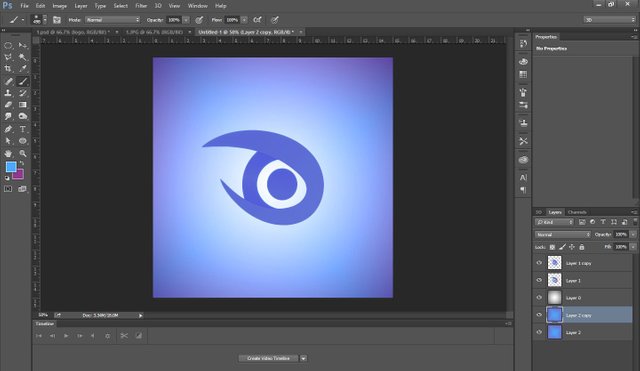This screenshot has width=640, height=371.
Task: Open the Layer menu
Action: pos(81,6)
